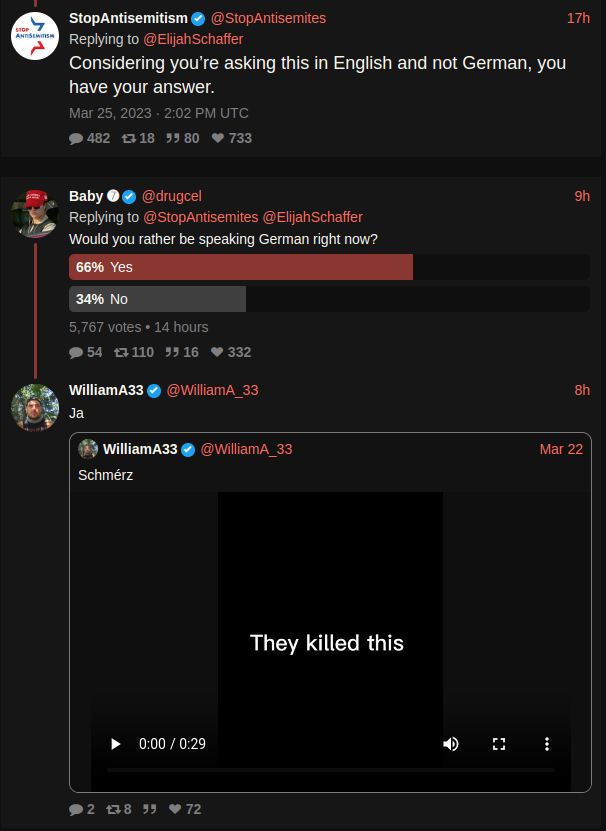Click the reply icon on StopAntisemitism tweet
The image size is (606, 831).
[76, 138]
